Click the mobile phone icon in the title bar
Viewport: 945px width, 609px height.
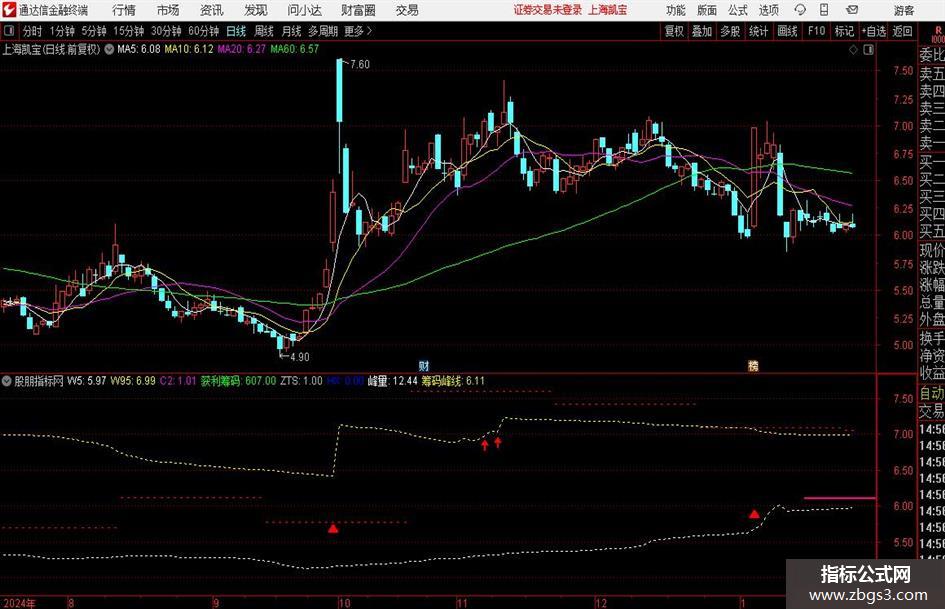click(824, 10)
